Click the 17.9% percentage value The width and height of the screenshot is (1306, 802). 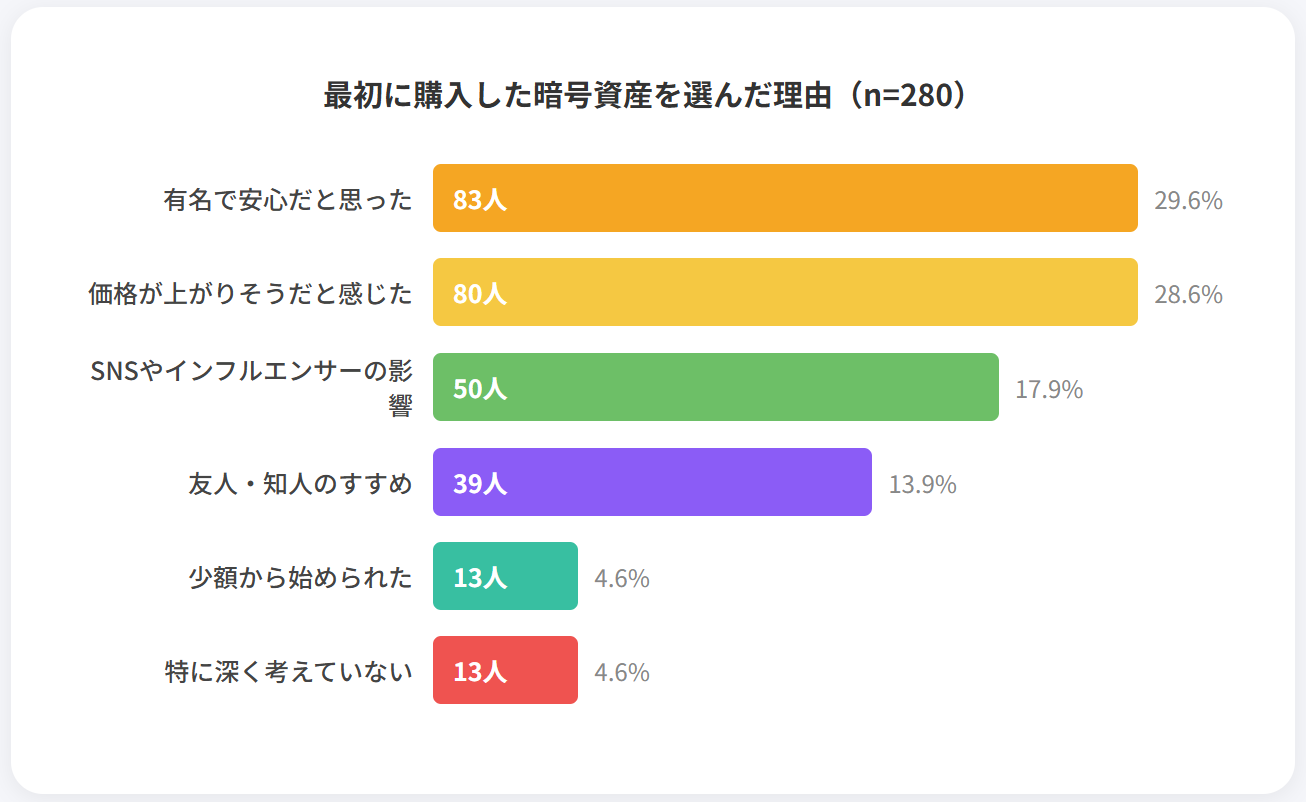pyautogui.click(x=1049, y=389)
